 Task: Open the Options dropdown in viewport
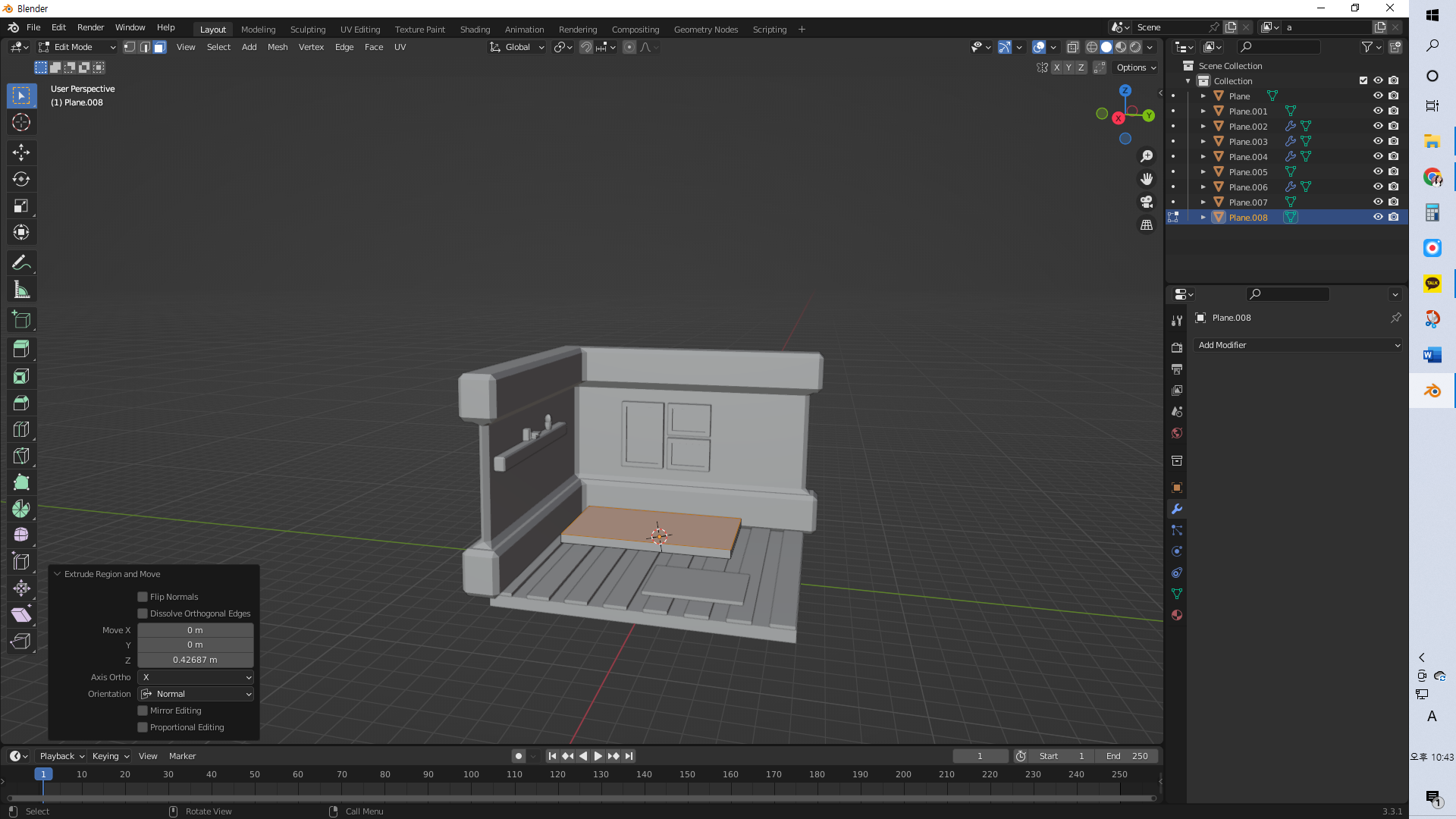[1136, 67]
